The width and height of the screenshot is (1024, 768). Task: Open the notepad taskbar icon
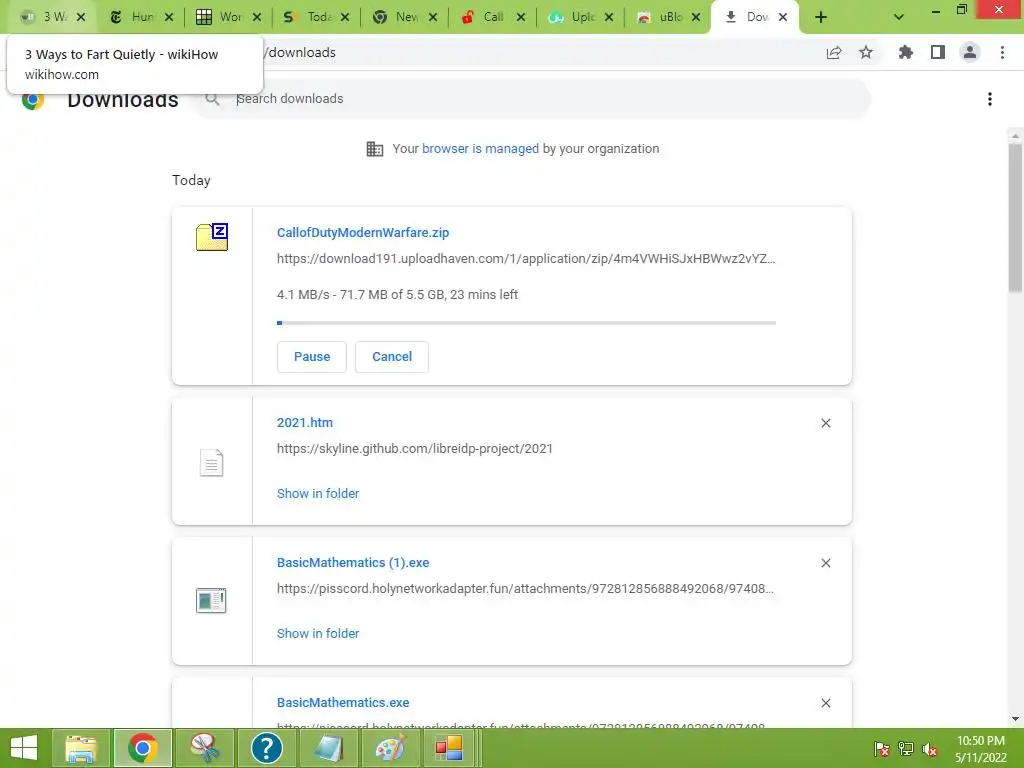click(328, 748)
